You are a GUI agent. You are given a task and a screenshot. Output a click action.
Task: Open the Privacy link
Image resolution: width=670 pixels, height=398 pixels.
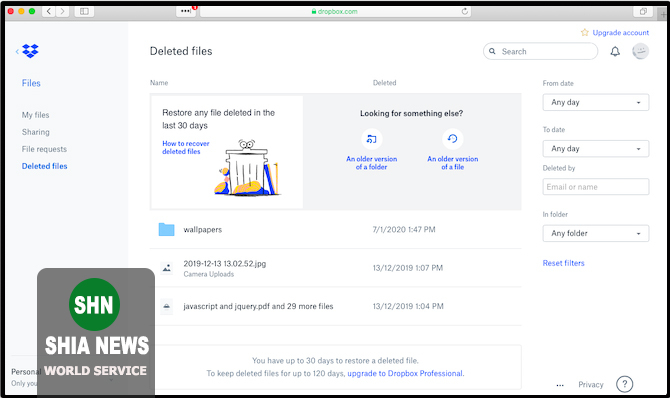point(591,384)
